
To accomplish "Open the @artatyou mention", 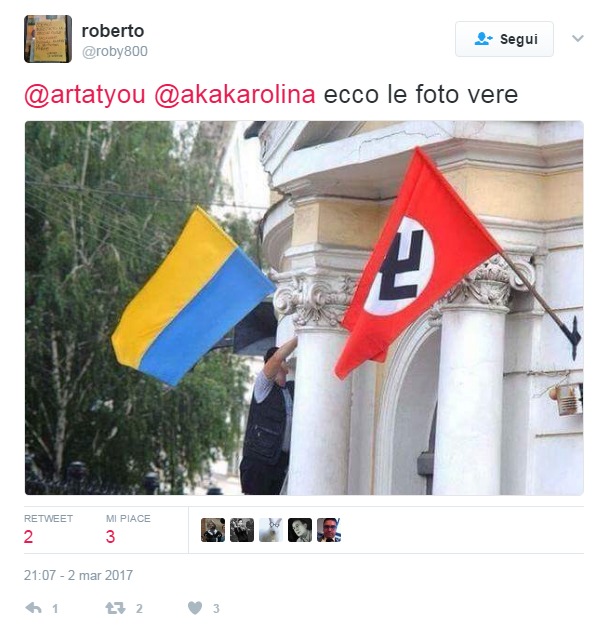I will point(85,95).
